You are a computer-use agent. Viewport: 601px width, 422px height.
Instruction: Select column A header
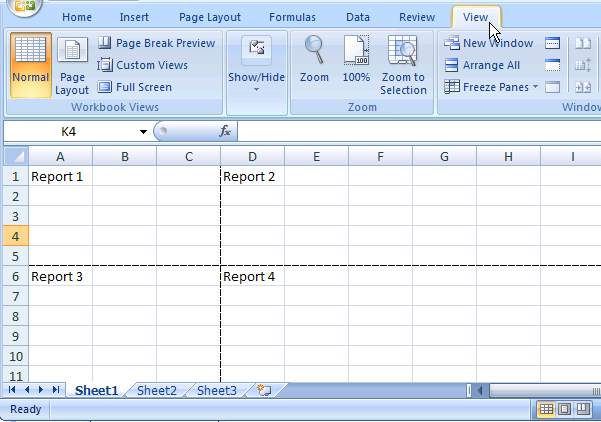[x=60, y=156]
